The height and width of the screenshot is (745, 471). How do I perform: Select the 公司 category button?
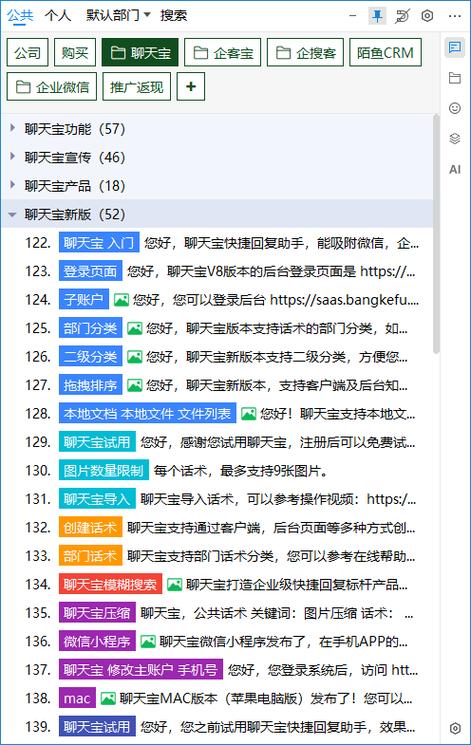pos(28,52)
